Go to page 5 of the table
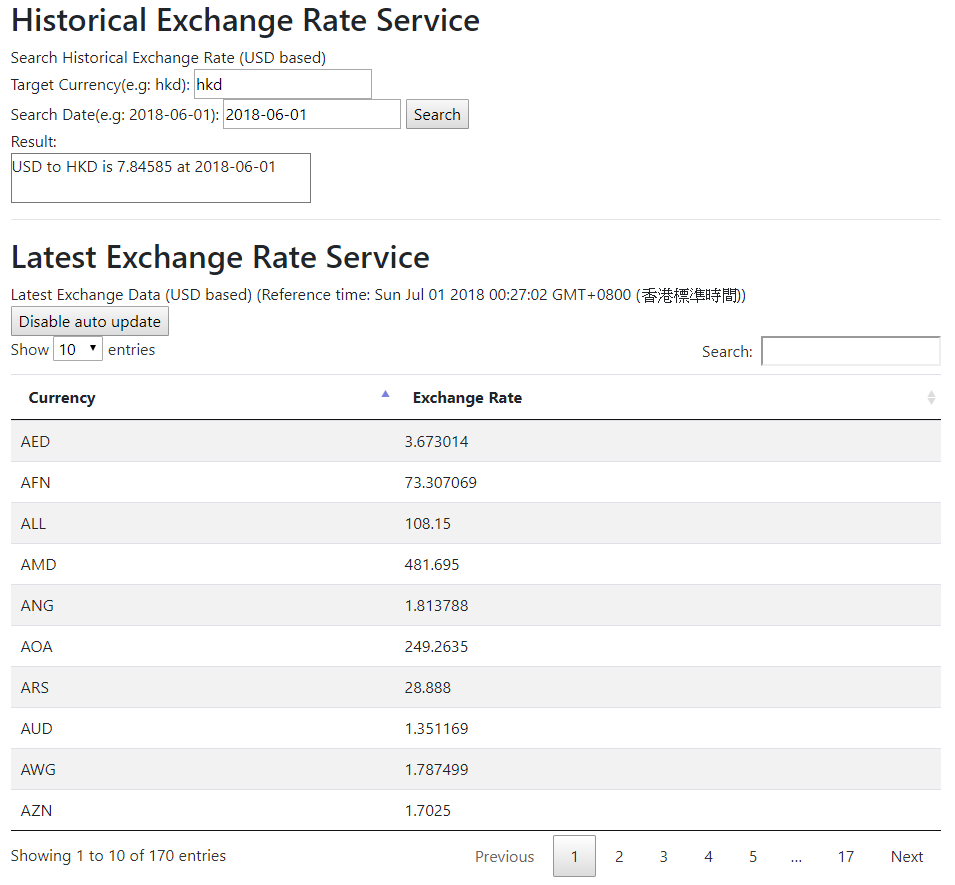Screen dimensions: 955x885 coord(753,856)
